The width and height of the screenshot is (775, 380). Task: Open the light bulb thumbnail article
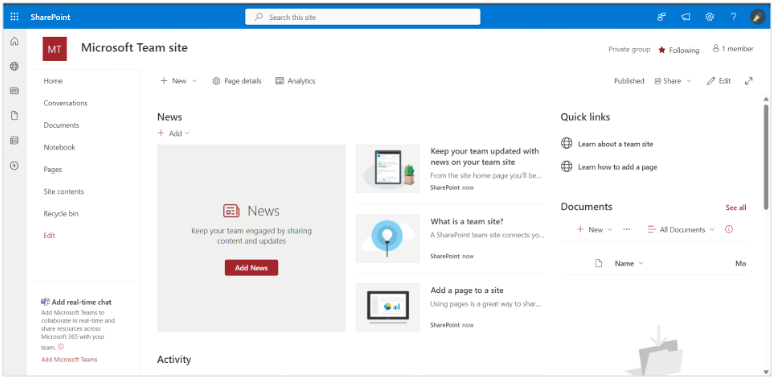(x=388, y=238)
